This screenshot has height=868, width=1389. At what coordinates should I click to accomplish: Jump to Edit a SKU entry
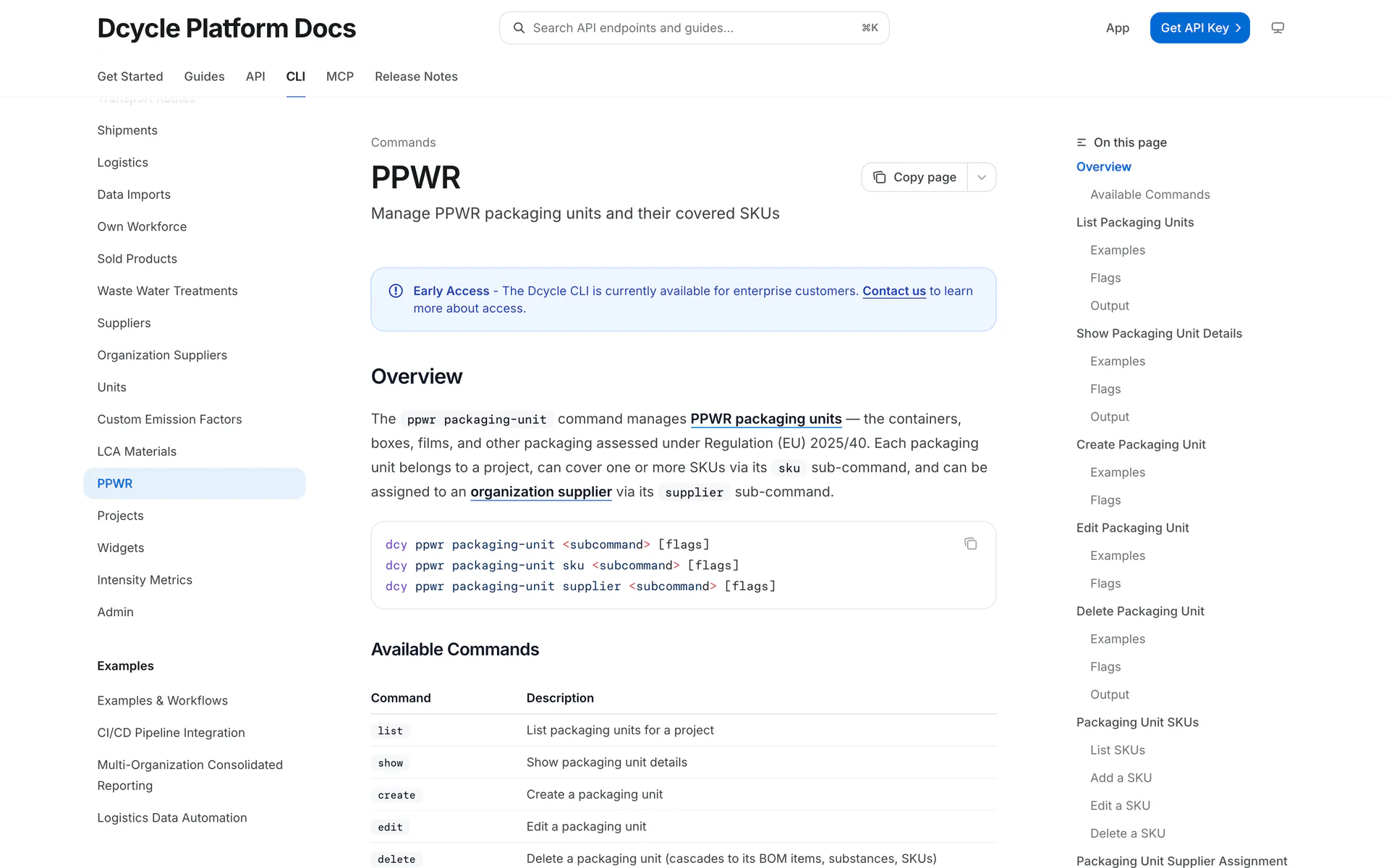click(1120, 806)
